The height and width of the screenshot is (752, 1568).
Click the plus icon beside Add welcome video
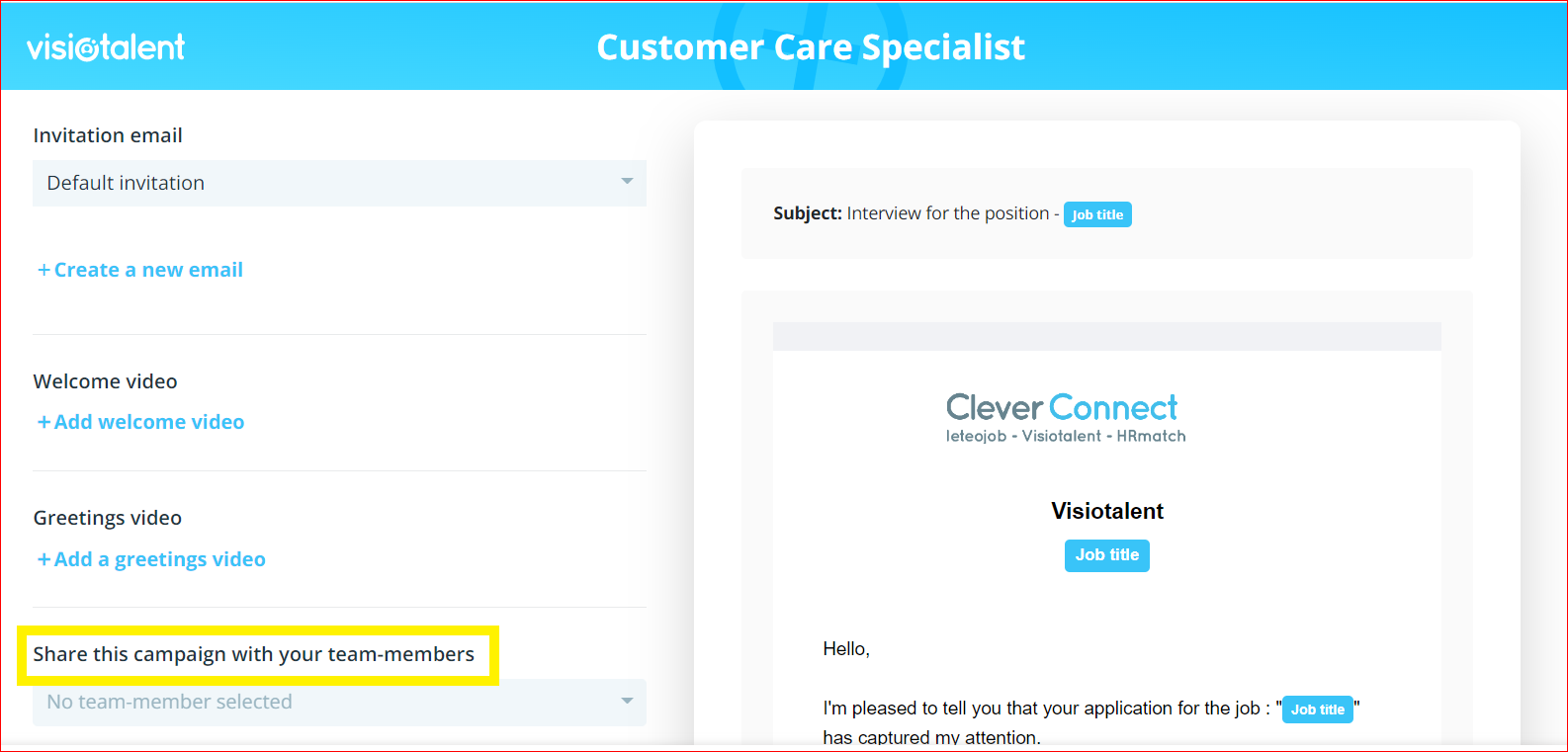44,422
